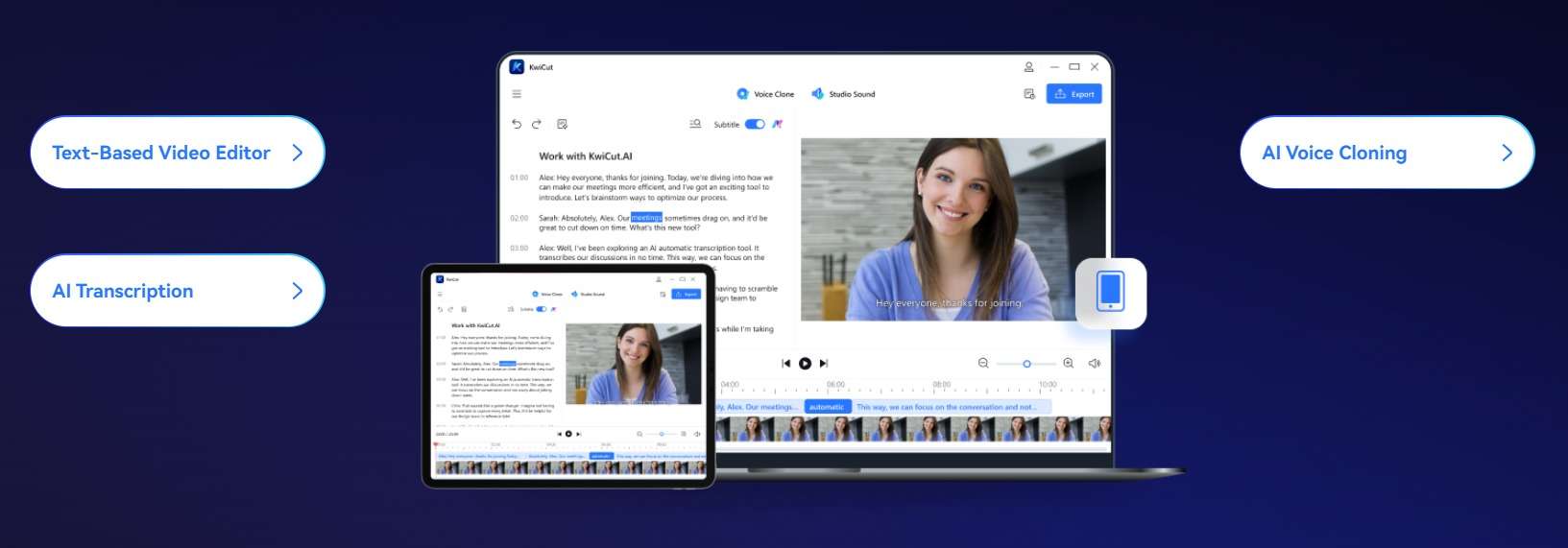Expand the chevron on Text-Based Video Editor

[x=297, y=153]
